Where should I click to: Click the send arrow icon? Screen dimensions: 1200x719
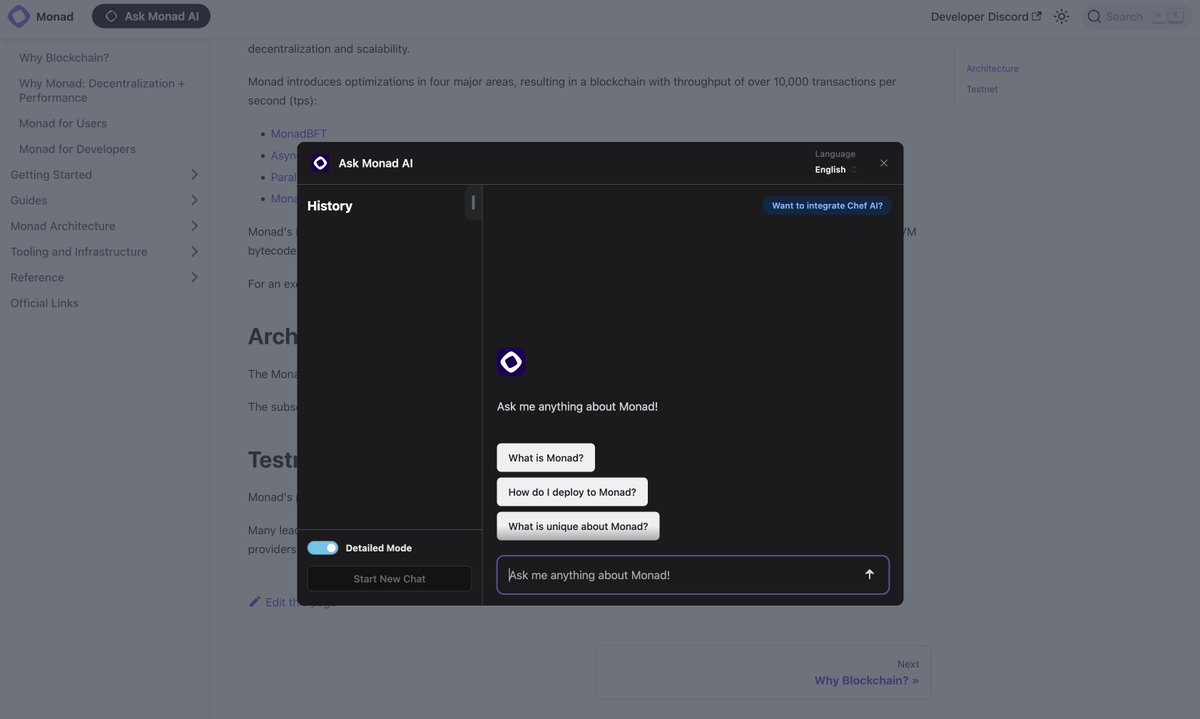click(x=869, y=575)
